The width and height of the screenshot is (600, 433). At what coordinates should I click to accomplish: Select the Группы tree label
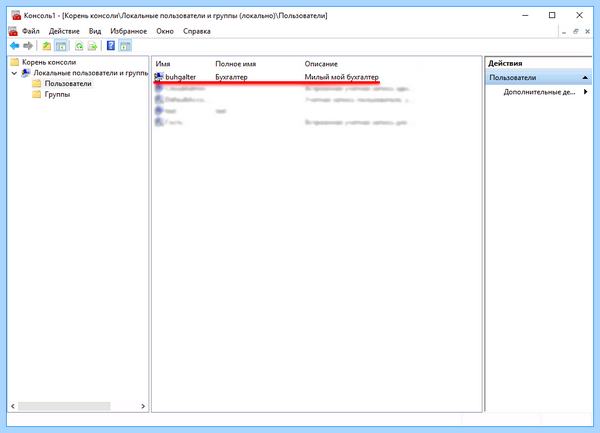click(57, 94)
